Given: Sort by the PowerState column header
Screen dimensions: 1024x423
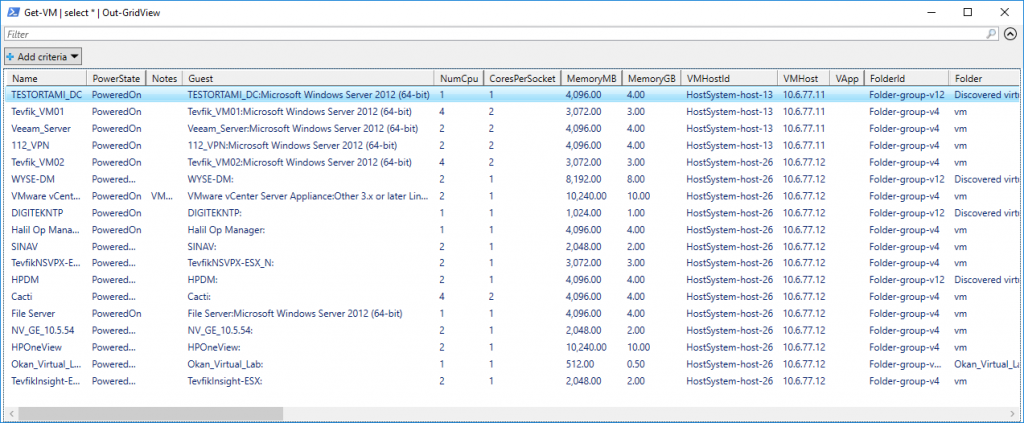Looking at the screenshot, I should click(x=116, y=78).
